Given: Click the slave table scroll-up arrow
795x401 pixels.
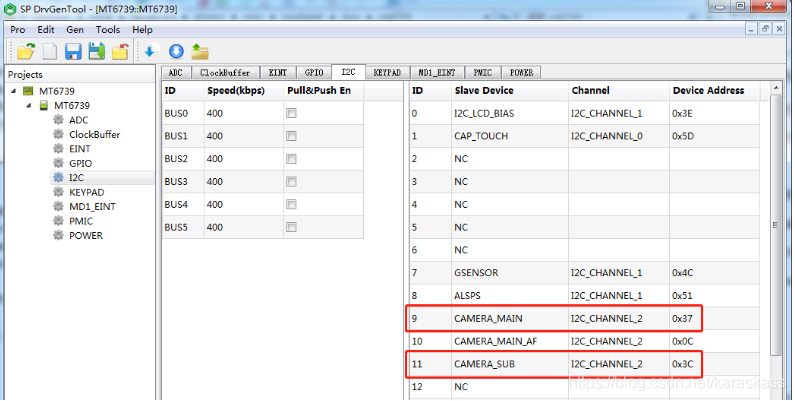Looking at the screenshot, I should tap(776, 88).
